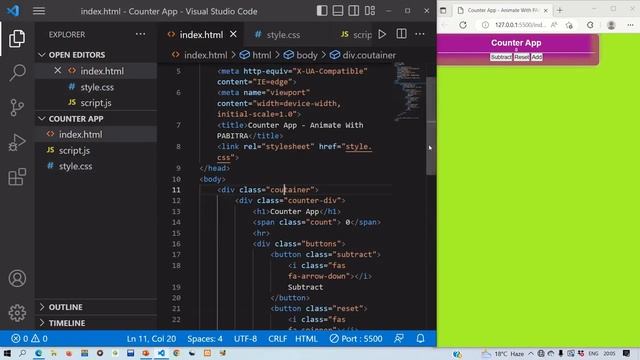Open the hamburger application menu
Viewport: 640px width, 360px height.
click(x=39, y=11)
